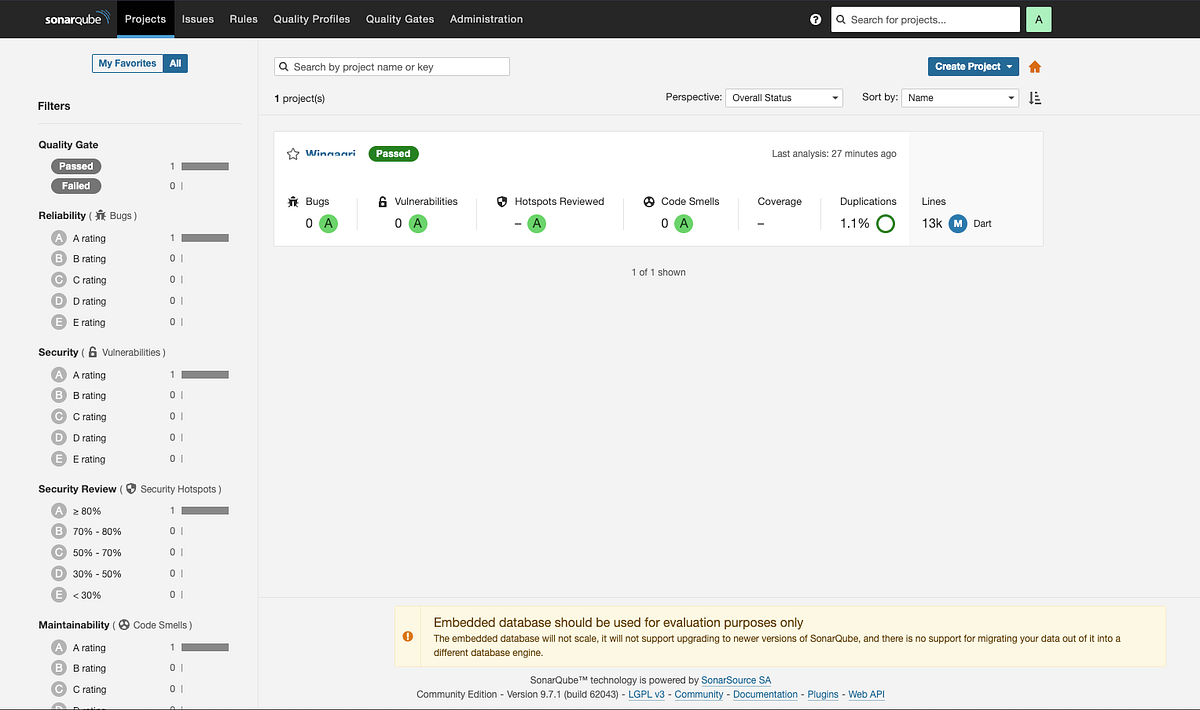Click the Vulnerabilities lock icon
Viewport: 1200px width, 710px height.
(381, 201)
